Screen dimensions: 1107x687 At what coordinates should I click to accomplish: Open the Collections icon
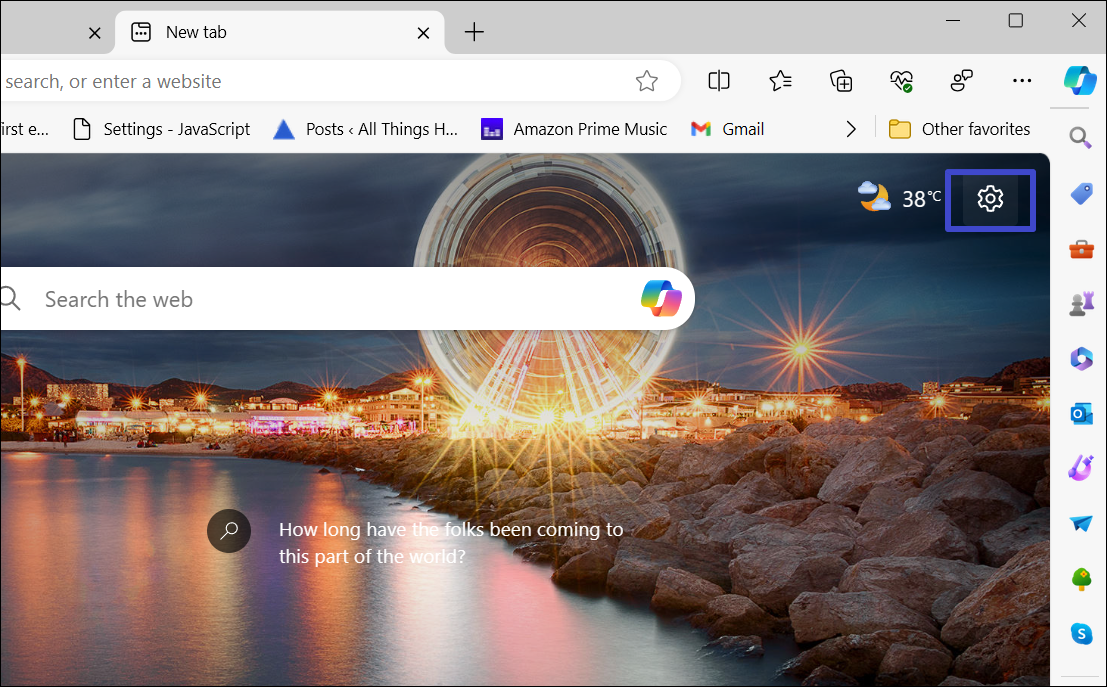841,81
